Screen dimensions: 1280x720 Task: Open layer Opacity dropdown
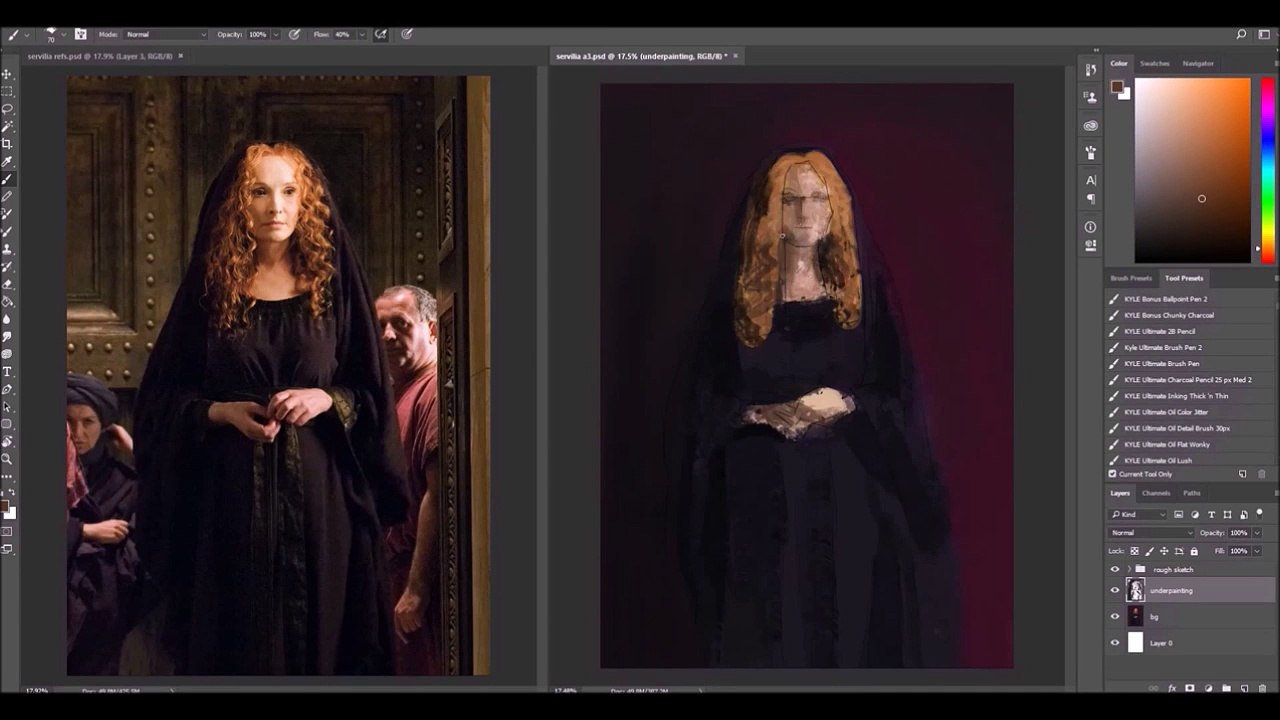tap(1257, 533)
